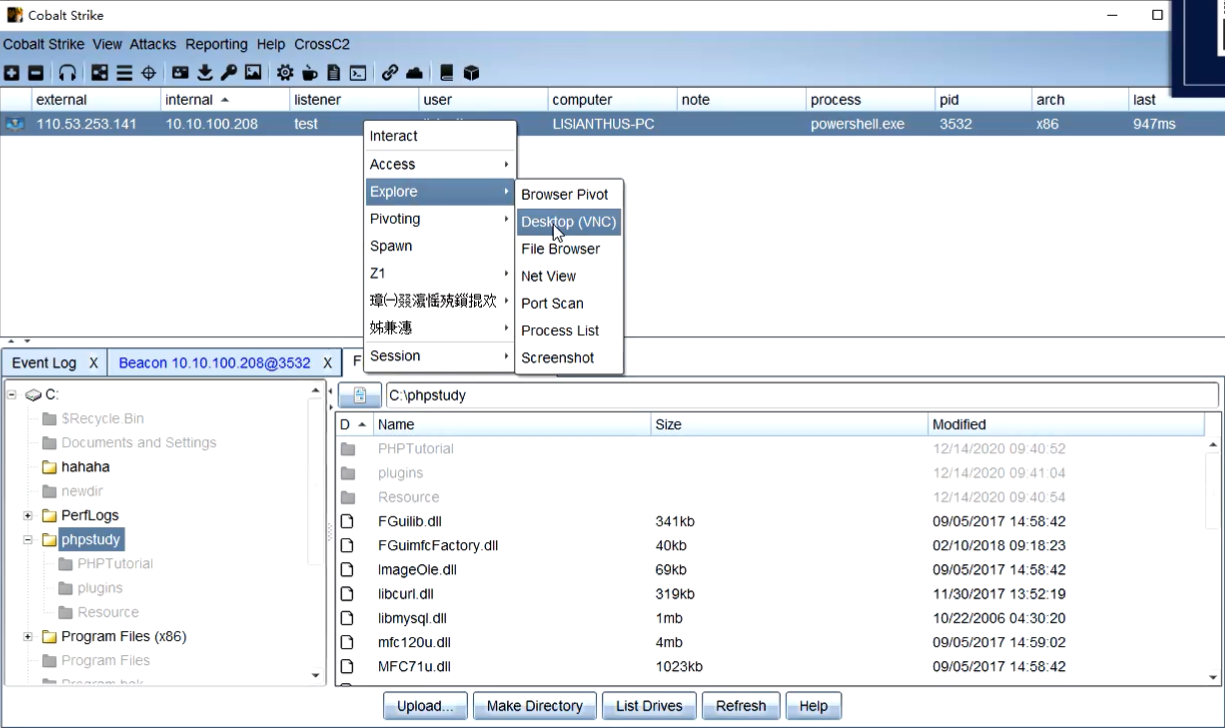Click the folder tree scrollbar down arrow
This screenshot has width=1225, height=728.
coord(316,676)
